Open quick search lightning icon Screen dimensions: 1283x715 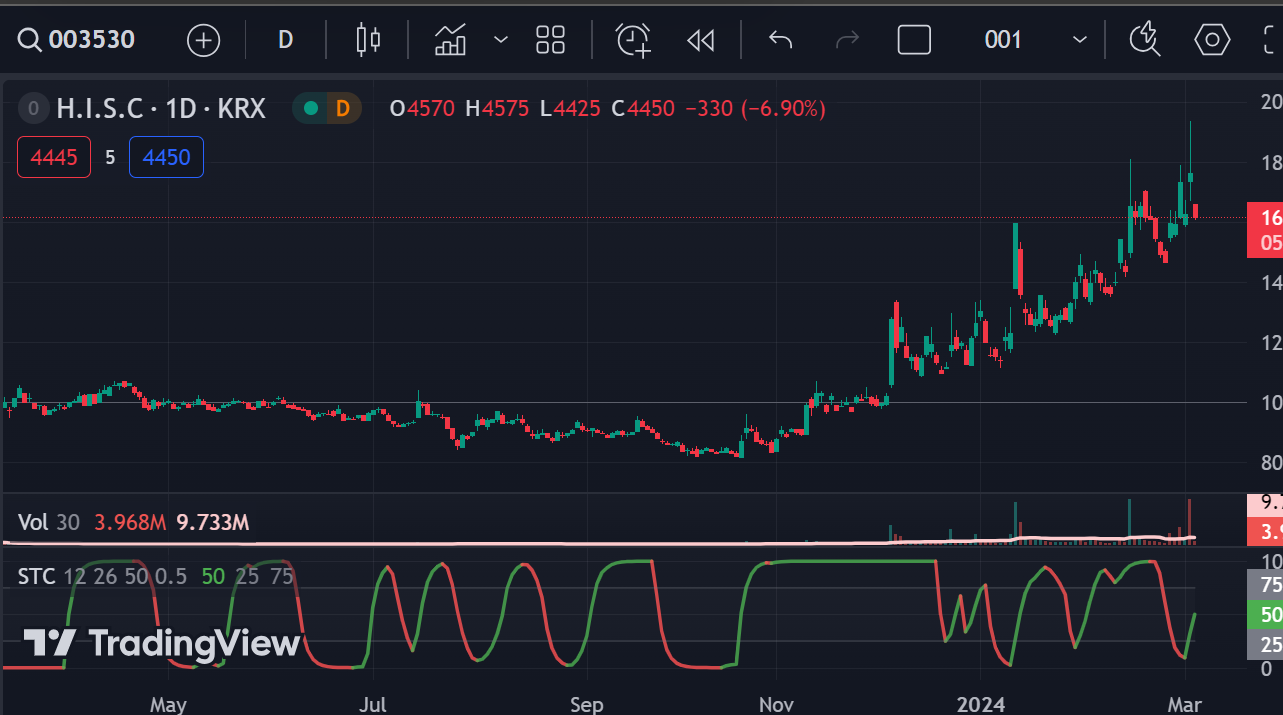(1144, 40)
